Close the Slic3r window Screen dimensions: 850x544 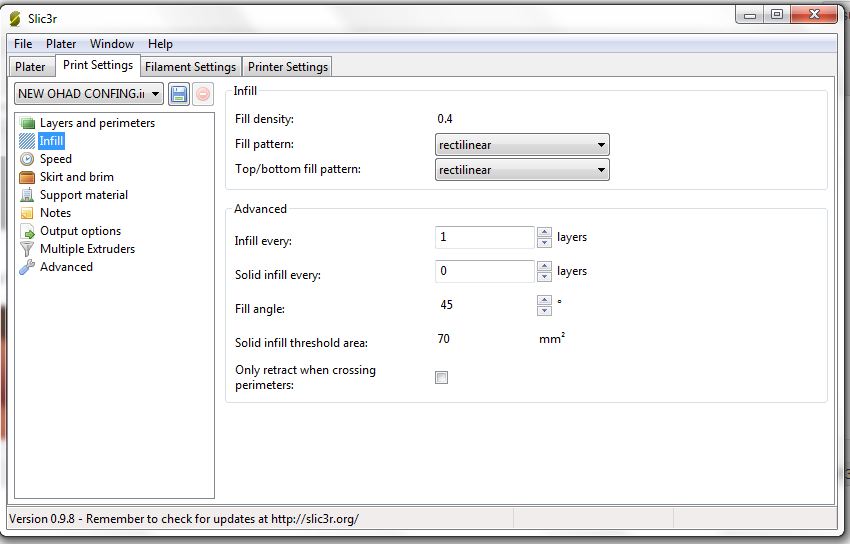(x=814, y=15)
